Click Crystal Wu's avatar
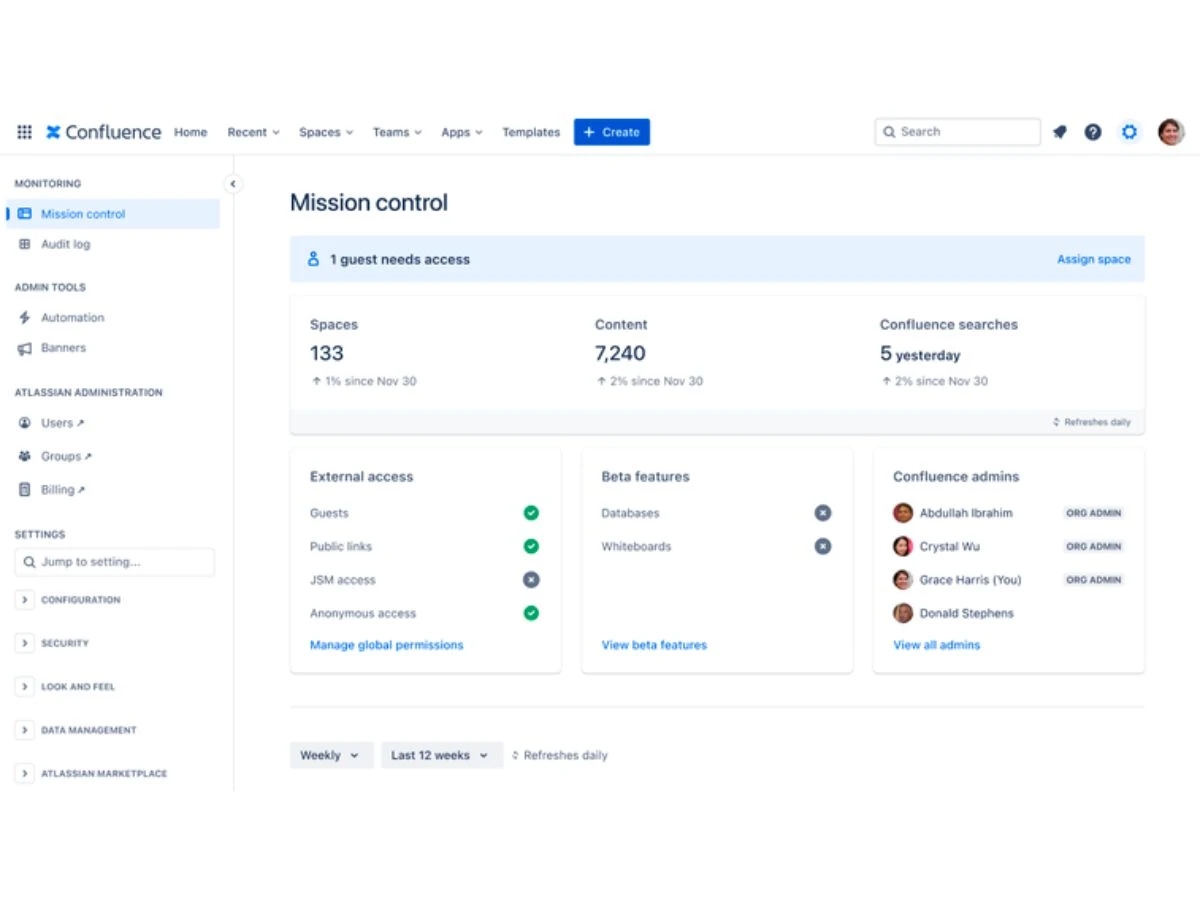Screen dimensions: 1200x900 tap(903, 547)
